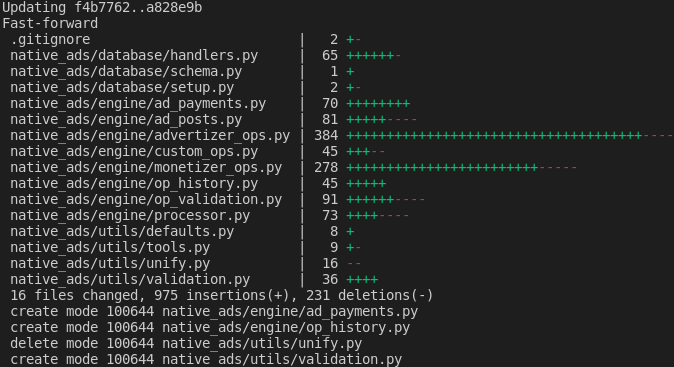Click native_ads/database/setup.py filename
This screenshot has height=367, width=674.
(122, 88)
